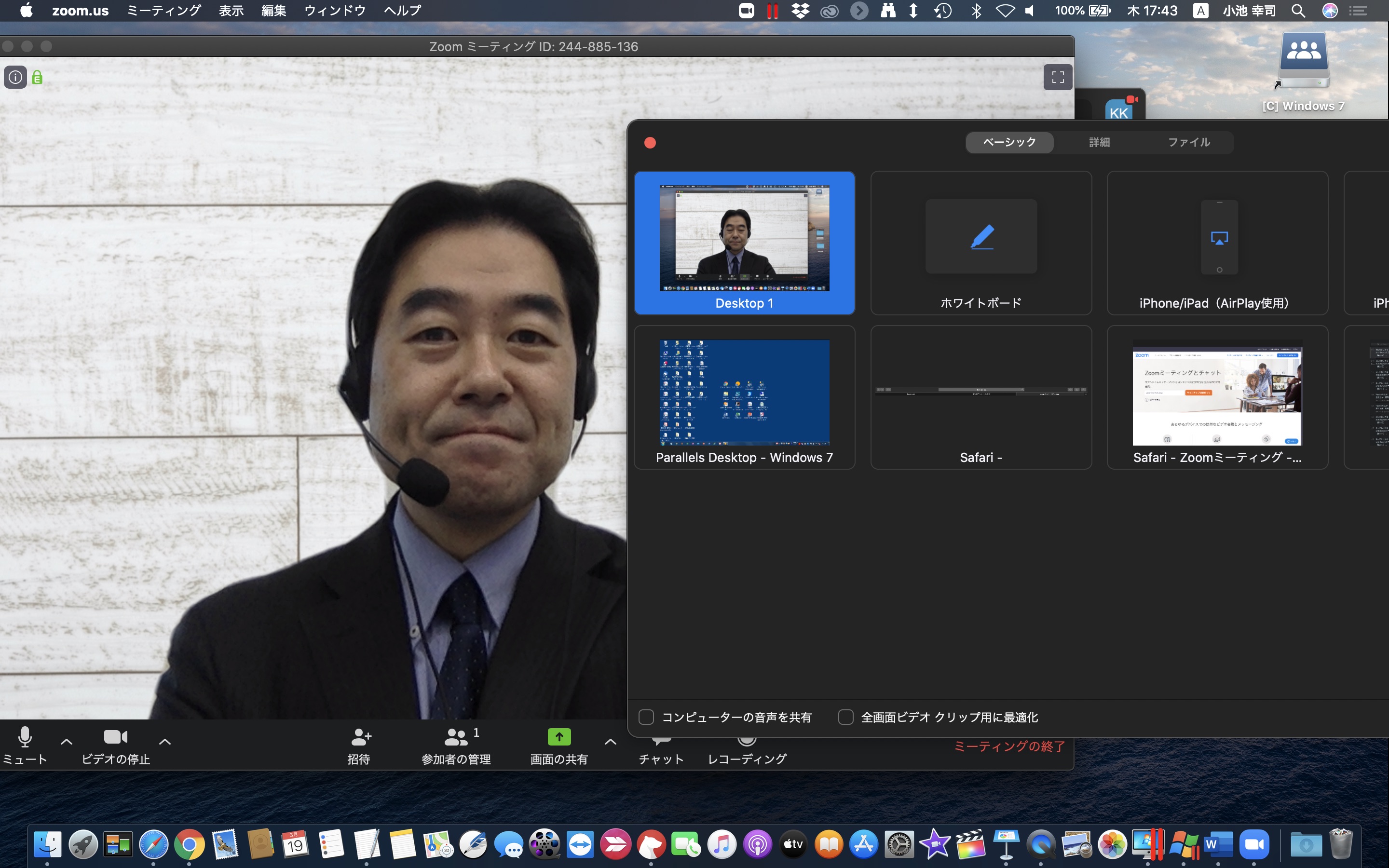Select the Safari Zoom meeting page window
The image size is (1389, 868).
click(x=1217, y=397)
